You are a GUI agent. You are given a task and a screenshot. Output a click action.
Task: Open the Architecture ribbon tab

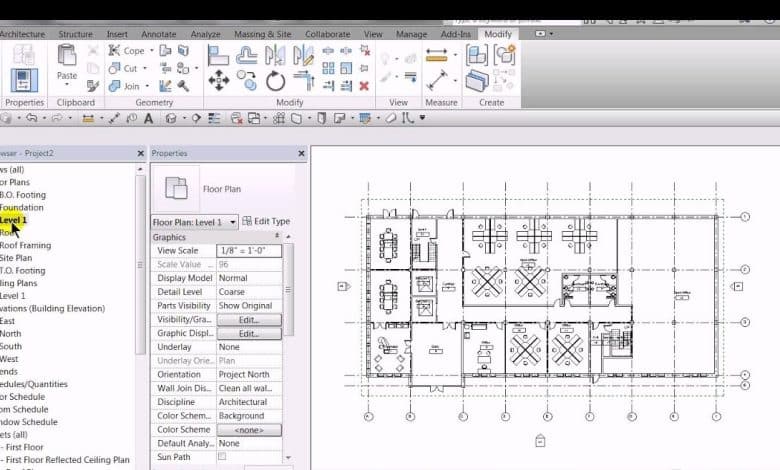tap(22, 34)
